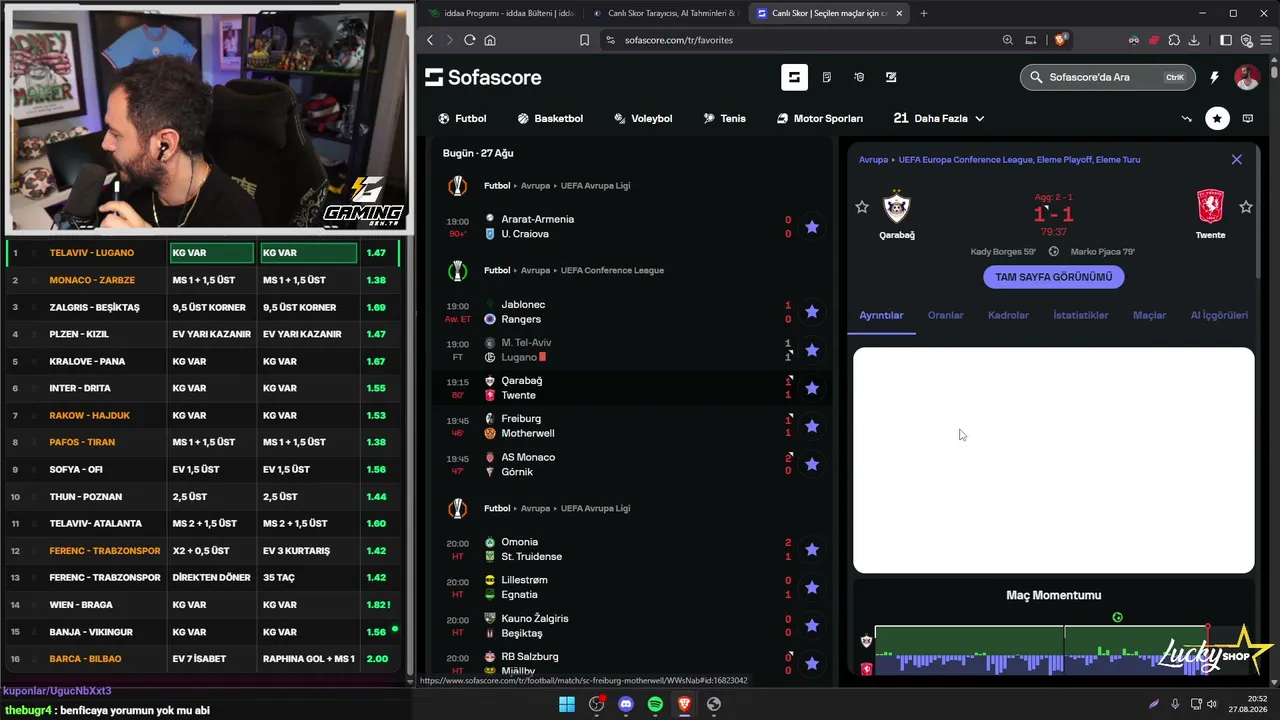This screenshot has height=720, width=1280.
Task: Open the Lillestrøm vs Egnatia match row
Action: pyautogui.click(x=631, y=587)
